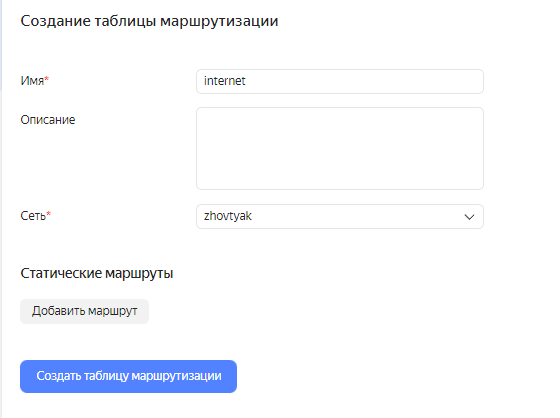Click the bottom area of Описание box
Screen dimensions: 560x418
click(x=340, y=180)
